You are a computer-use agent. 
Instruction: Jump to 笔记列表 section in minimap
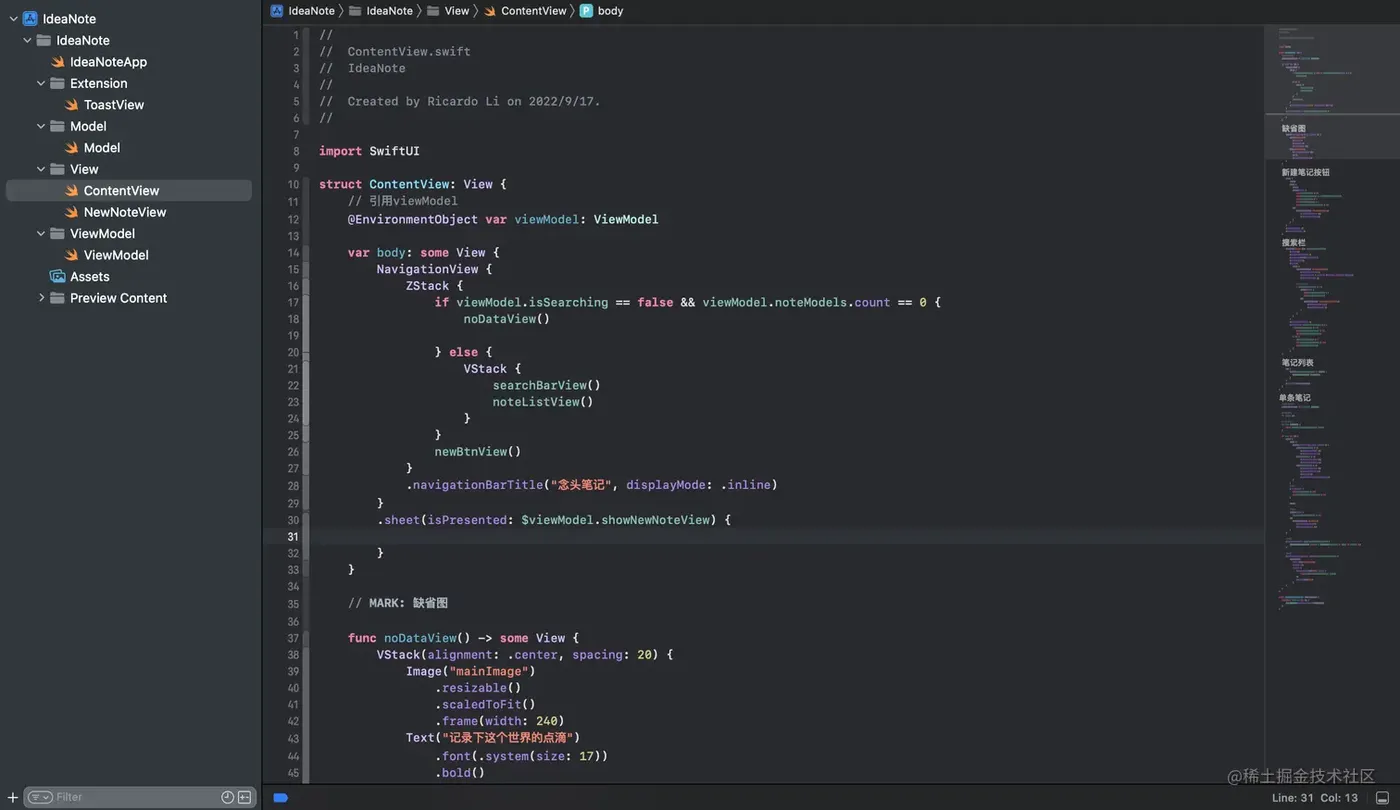1298,363
